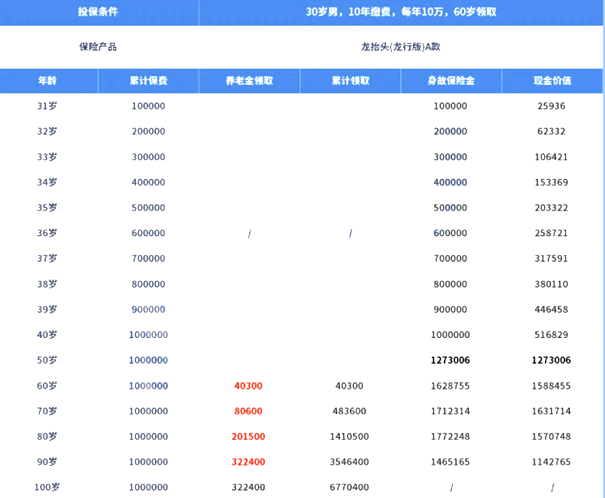The width and height of the screenshot is (605, 498).
Task: Select the 33岁 age cell
Action: (x=47, y=157)
